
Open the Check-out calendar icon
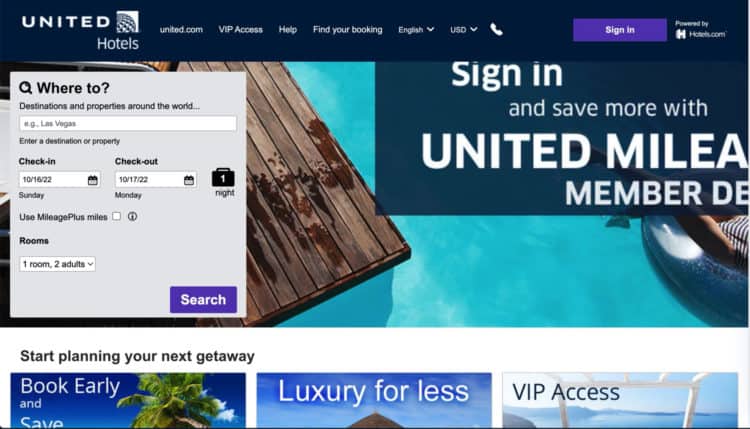[x=189, y=180]
